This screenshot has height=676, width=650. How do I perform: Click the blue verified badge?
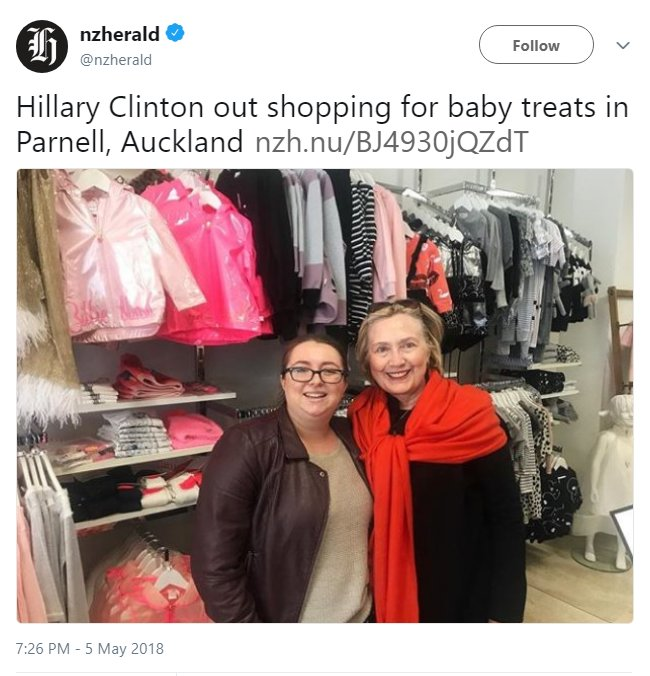coord(175,33)
